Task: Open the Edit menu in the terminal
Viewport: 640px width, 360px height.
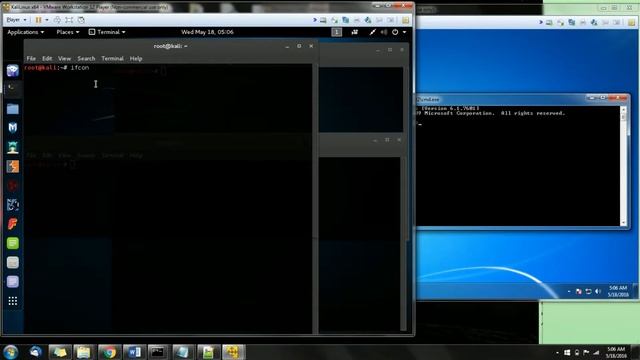Action: [47, 58]
